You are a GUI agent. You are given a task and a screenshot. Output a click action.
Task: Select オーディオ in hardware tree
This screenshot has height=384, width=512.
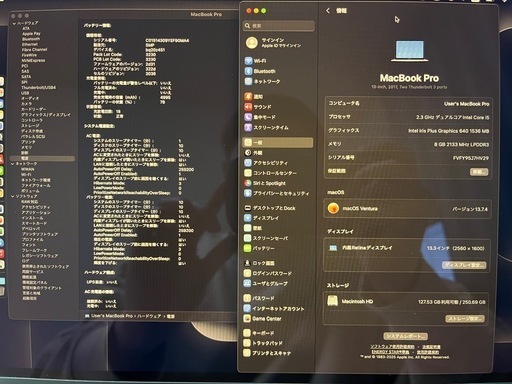pyautogui.click(x=30, y=98)
